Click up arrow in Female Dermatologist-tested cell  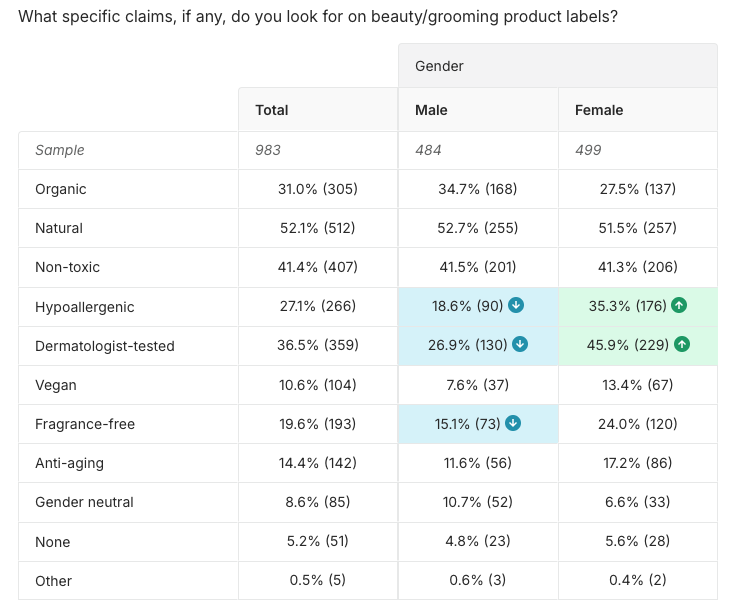point(682,345)
